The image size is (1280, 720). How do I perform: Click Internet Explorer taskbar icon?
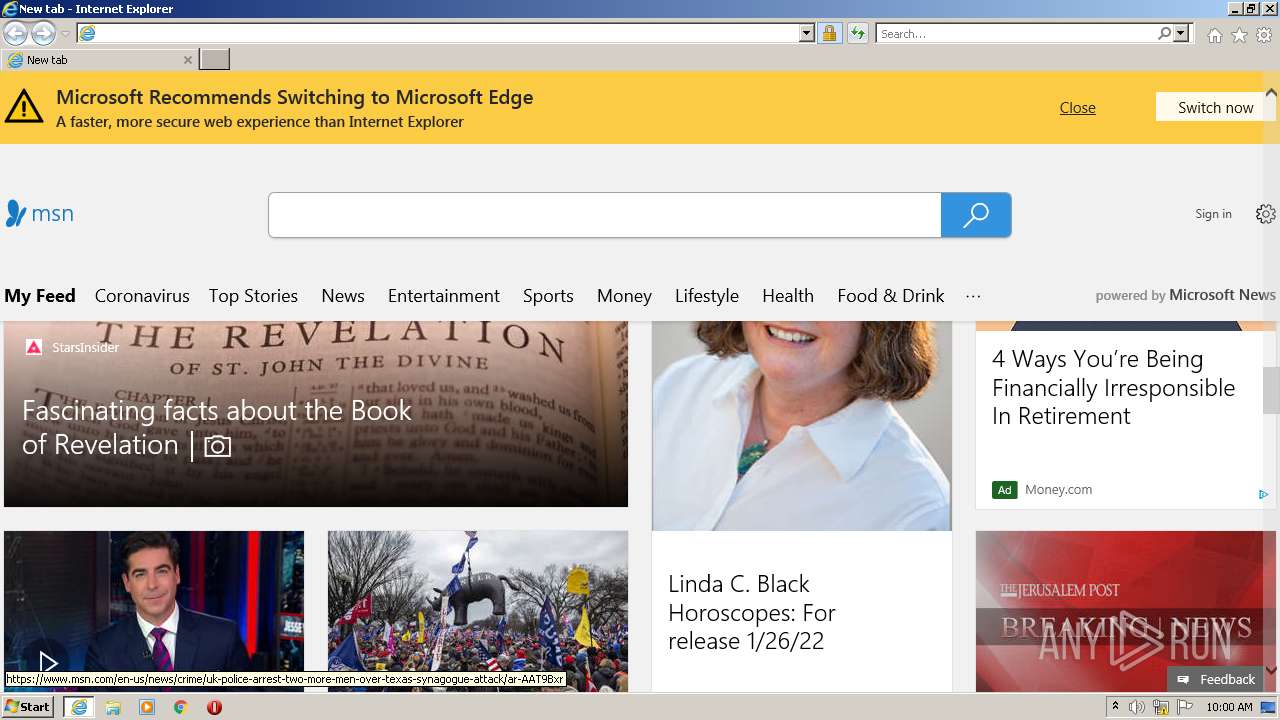[x=79, y=707]
